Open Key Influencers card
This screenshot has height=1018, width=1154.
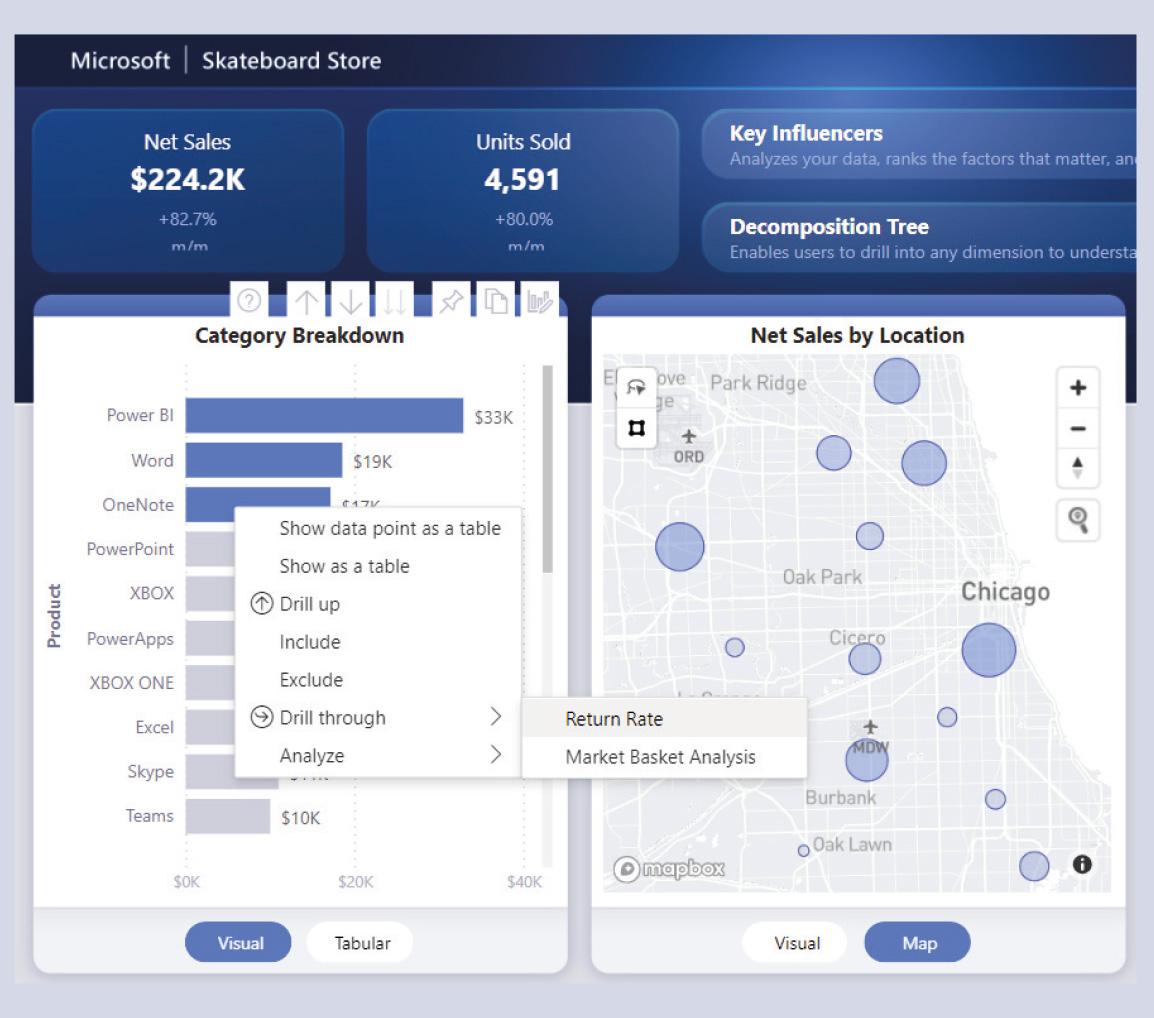tap(919, 144)
